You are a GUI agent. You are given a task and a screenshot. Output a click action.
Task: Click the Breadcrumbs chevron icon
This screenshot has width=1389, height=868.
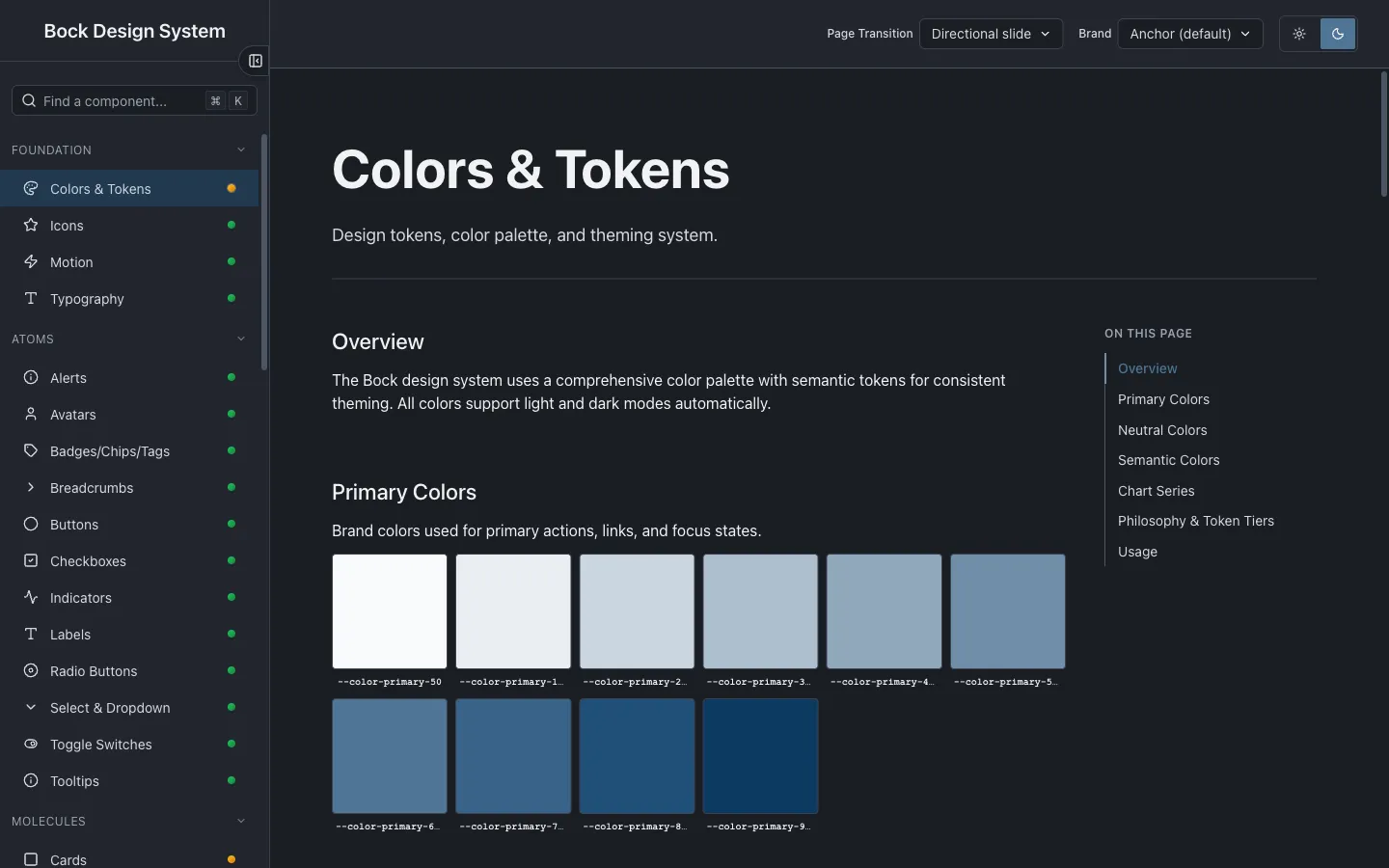(x=31, y=487)
